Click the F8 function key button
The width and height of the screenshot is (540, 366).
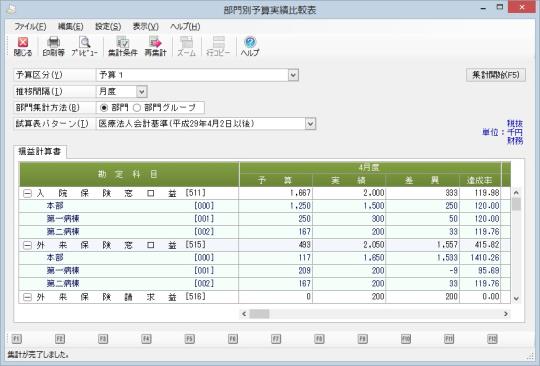click(319, 339)
